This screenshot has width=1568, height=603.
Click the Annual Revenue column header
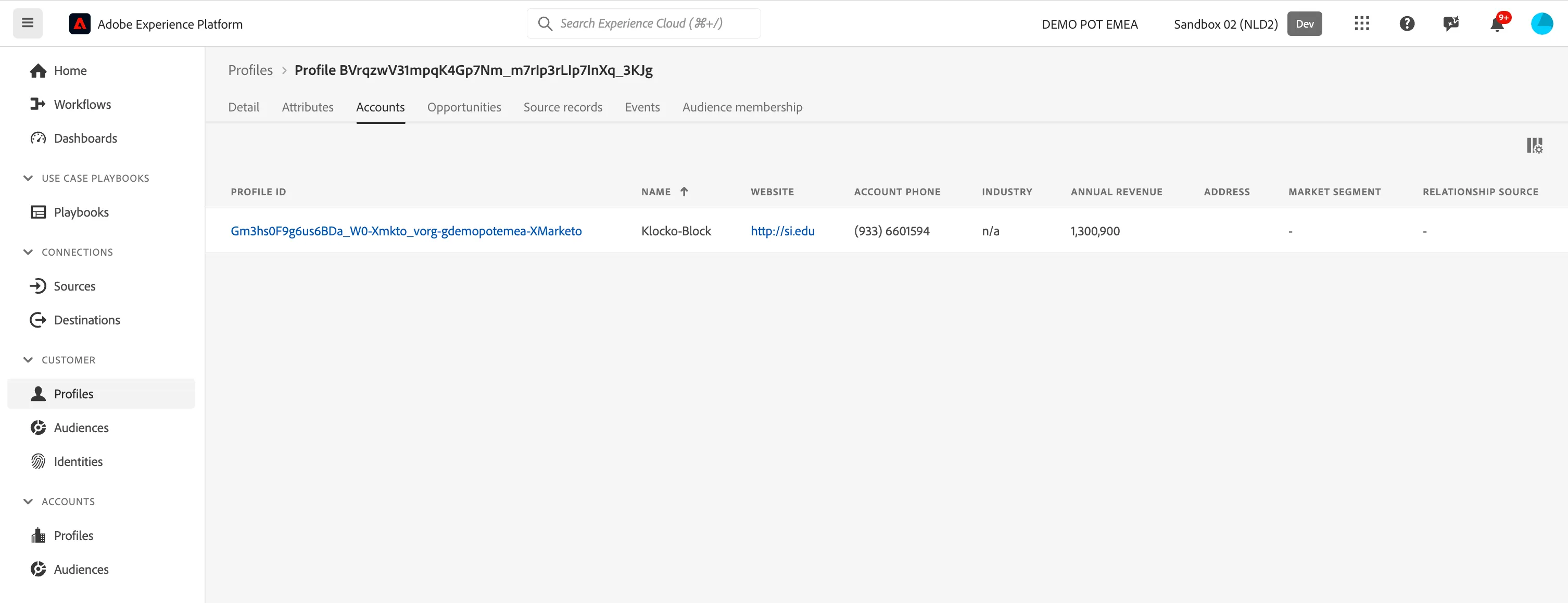coord(1116,192)
